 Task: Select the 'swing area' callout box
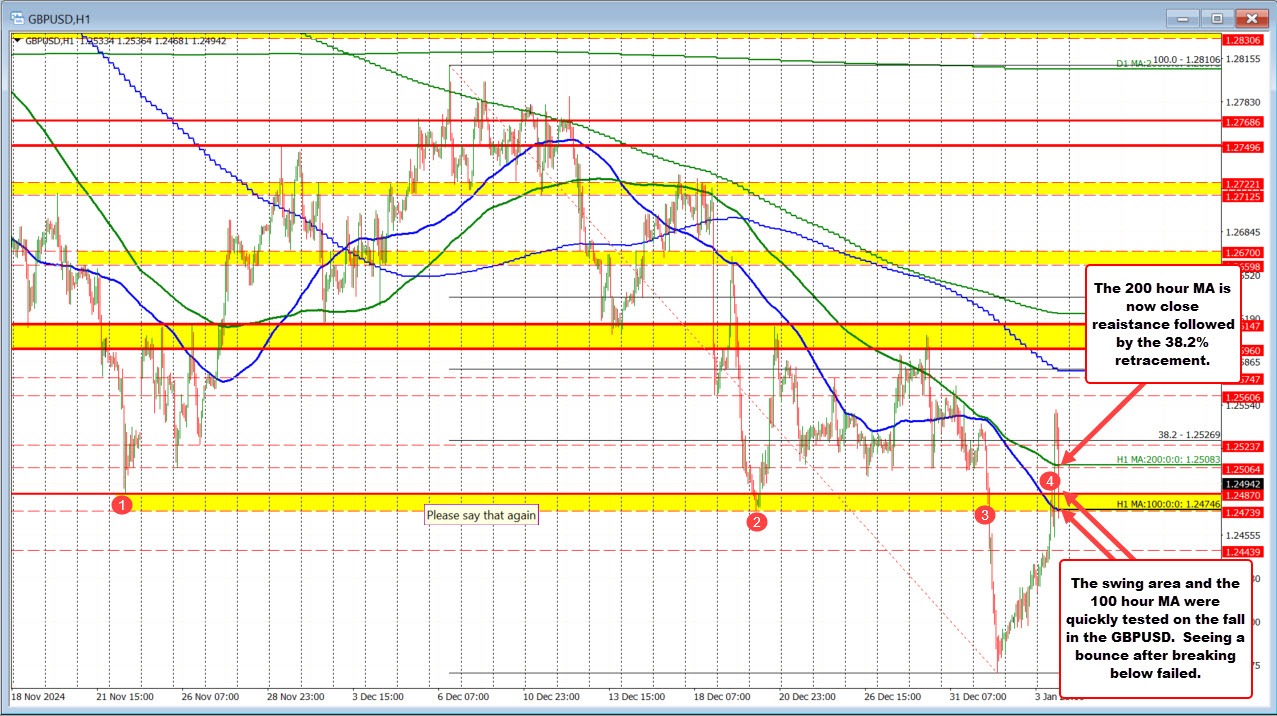(1155, 622)
